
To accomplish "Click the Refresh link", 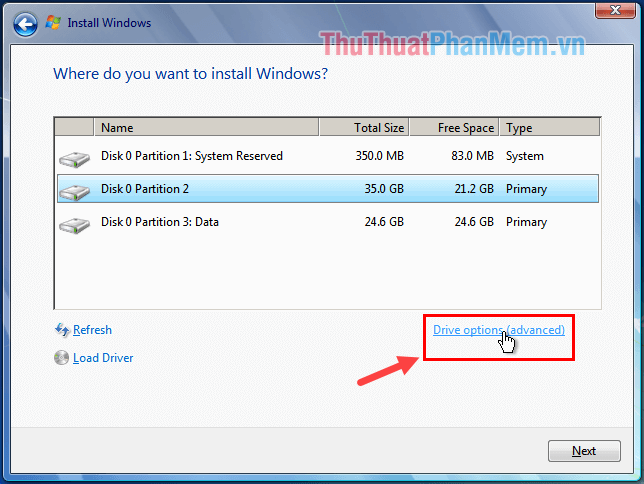I will point(92,330).
